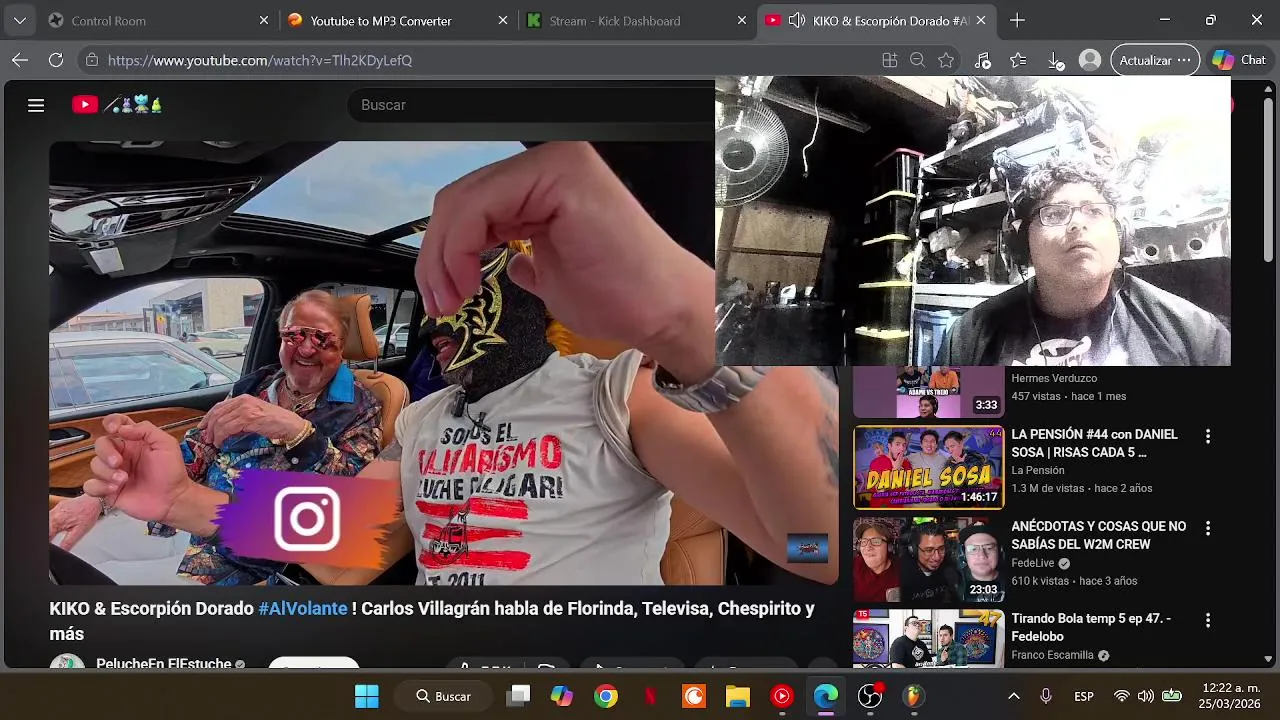Open the browser profile avatar
This screenshot has height=720, width=1280.
tap(1090, 60)
